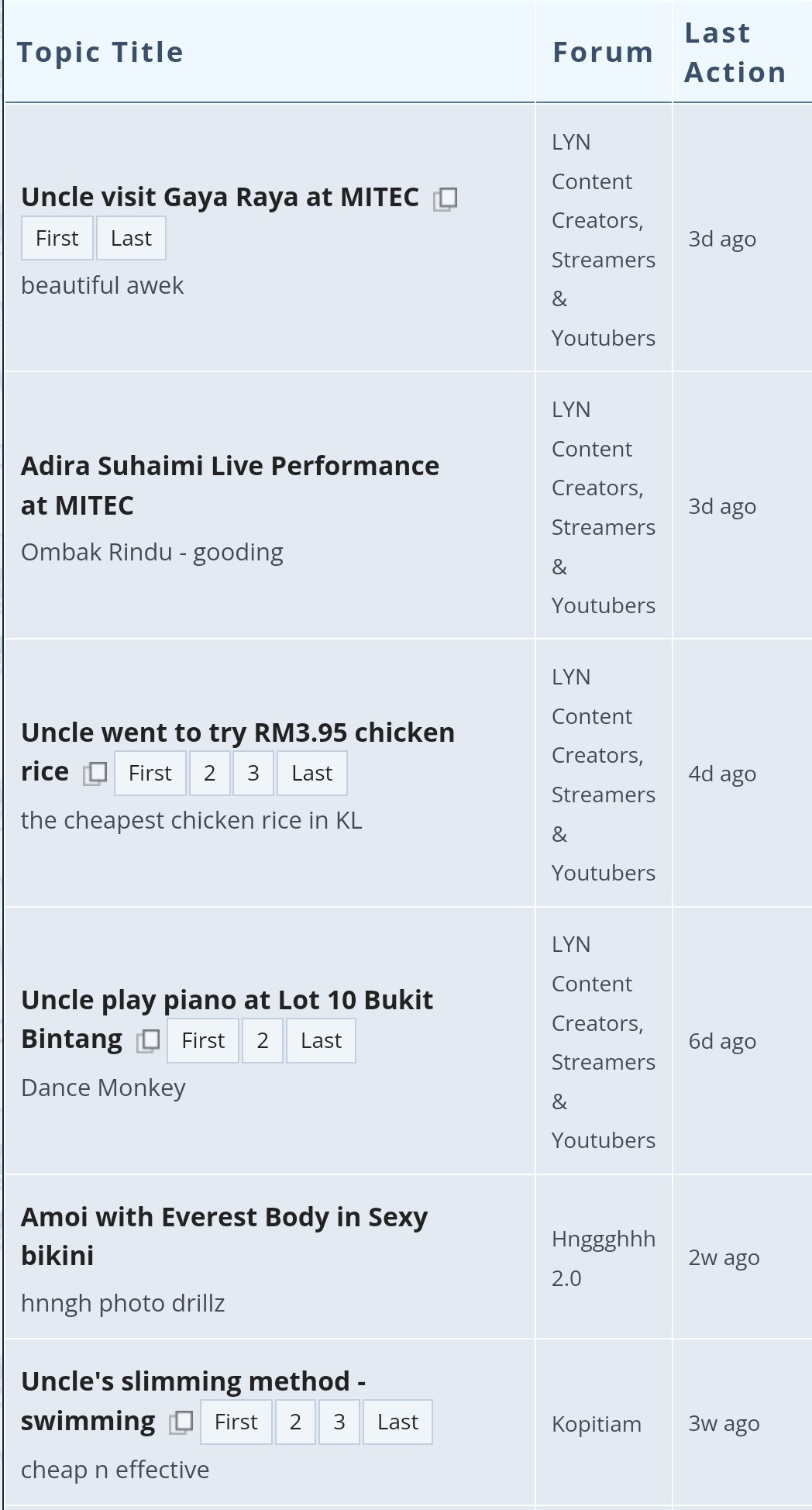The height and width of the screenshot is (1510, 812).
Task: Jump to Last page of chicken rice topic
Action: pyautogui.click(x=311, y=773)
